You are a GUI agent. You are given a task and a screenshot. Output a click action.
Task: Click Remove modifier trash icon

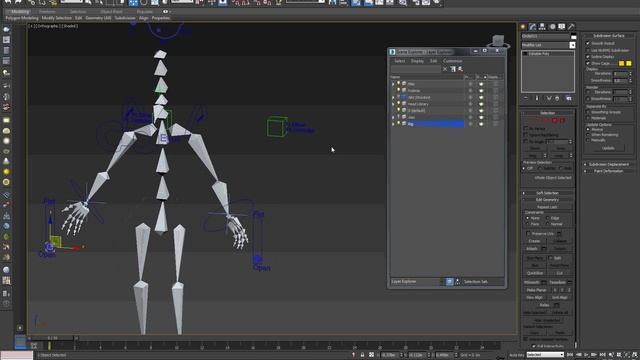tap(557, 98)
